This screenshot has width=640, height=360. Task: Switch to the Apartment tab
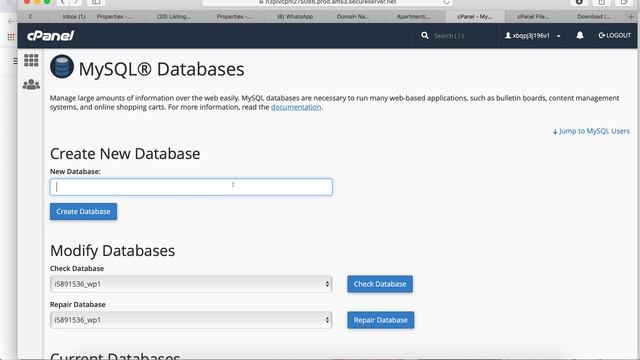(413, 17)
